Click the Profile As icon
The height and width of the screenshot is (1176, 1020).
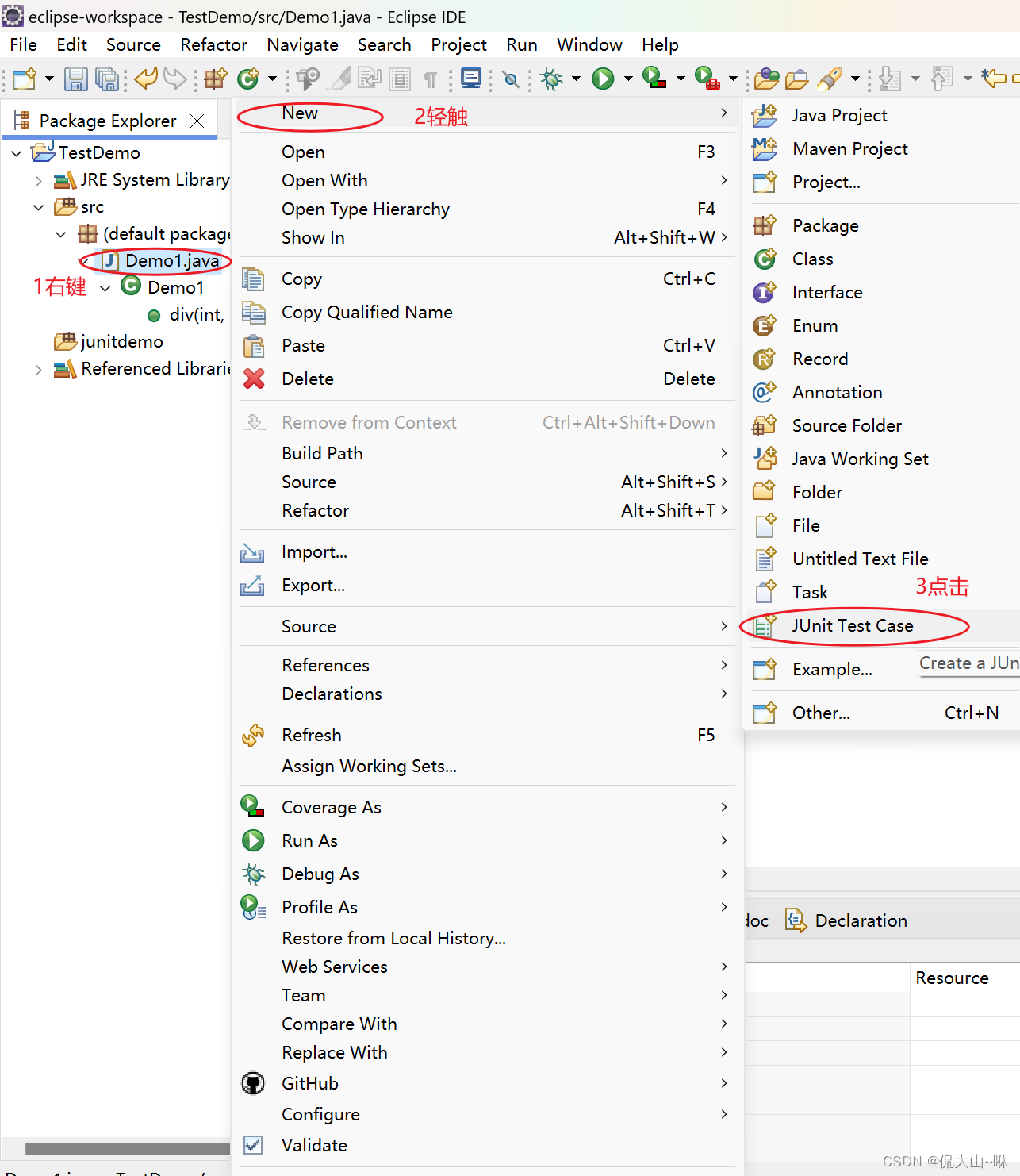click(x=253, y=907)
